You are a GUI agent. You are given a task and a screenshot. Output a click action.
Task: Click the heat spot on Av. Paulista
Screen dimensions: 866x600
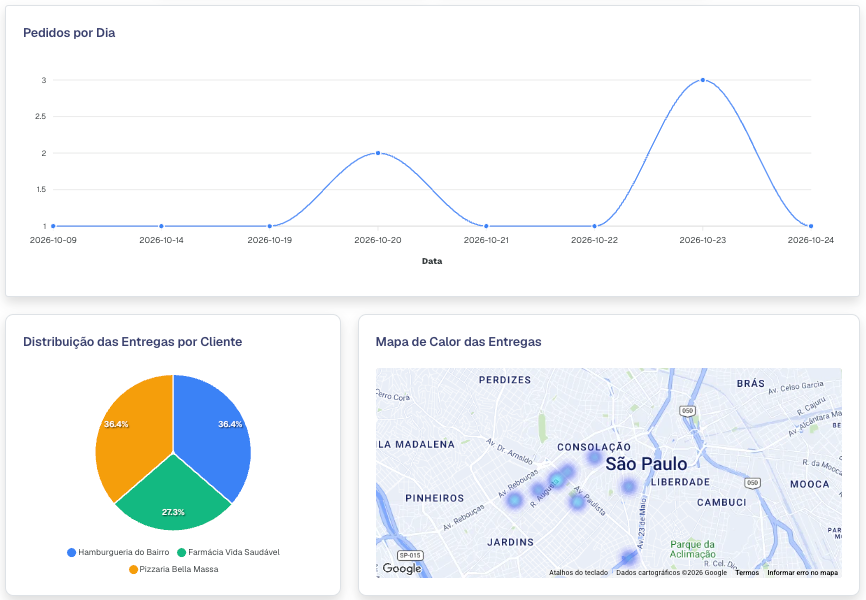(x=577, y=502)
